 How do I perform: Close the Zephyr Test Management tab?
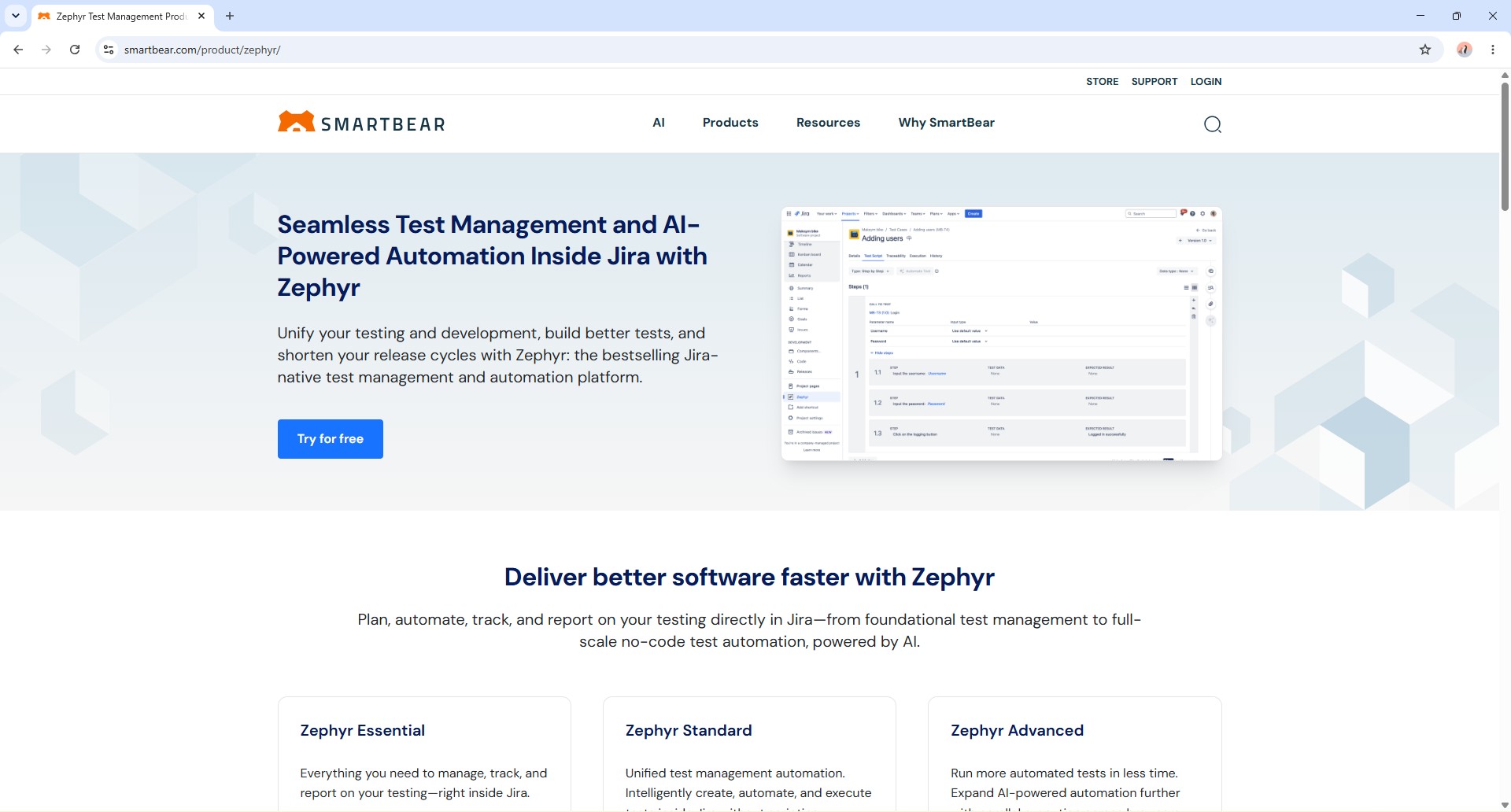point(201,16)
